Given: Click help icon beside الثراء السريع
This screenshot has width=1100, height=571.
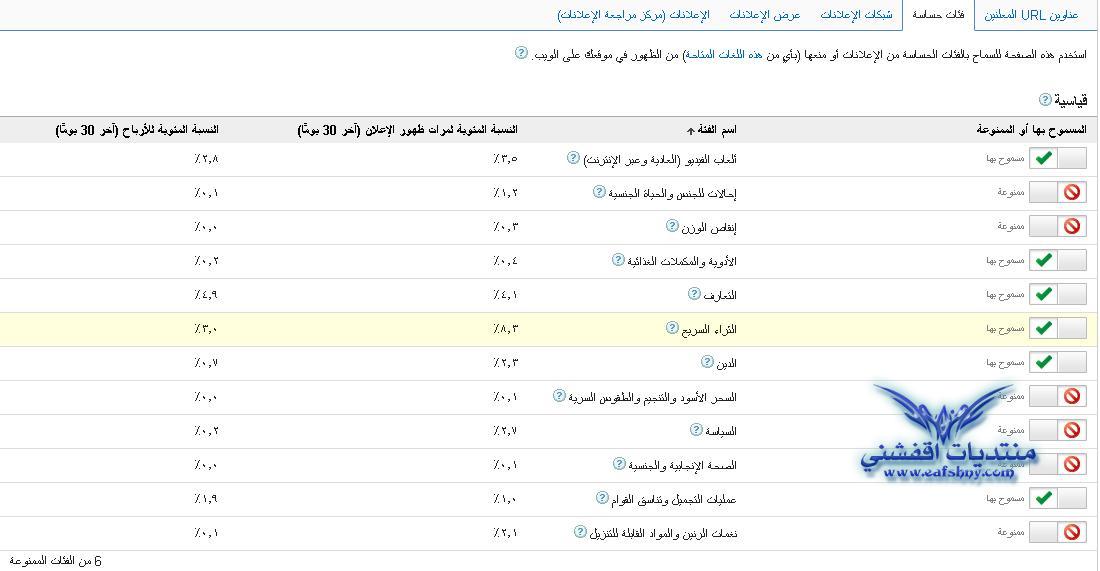Looking at the screenshot, I should [x=672, y=328].
